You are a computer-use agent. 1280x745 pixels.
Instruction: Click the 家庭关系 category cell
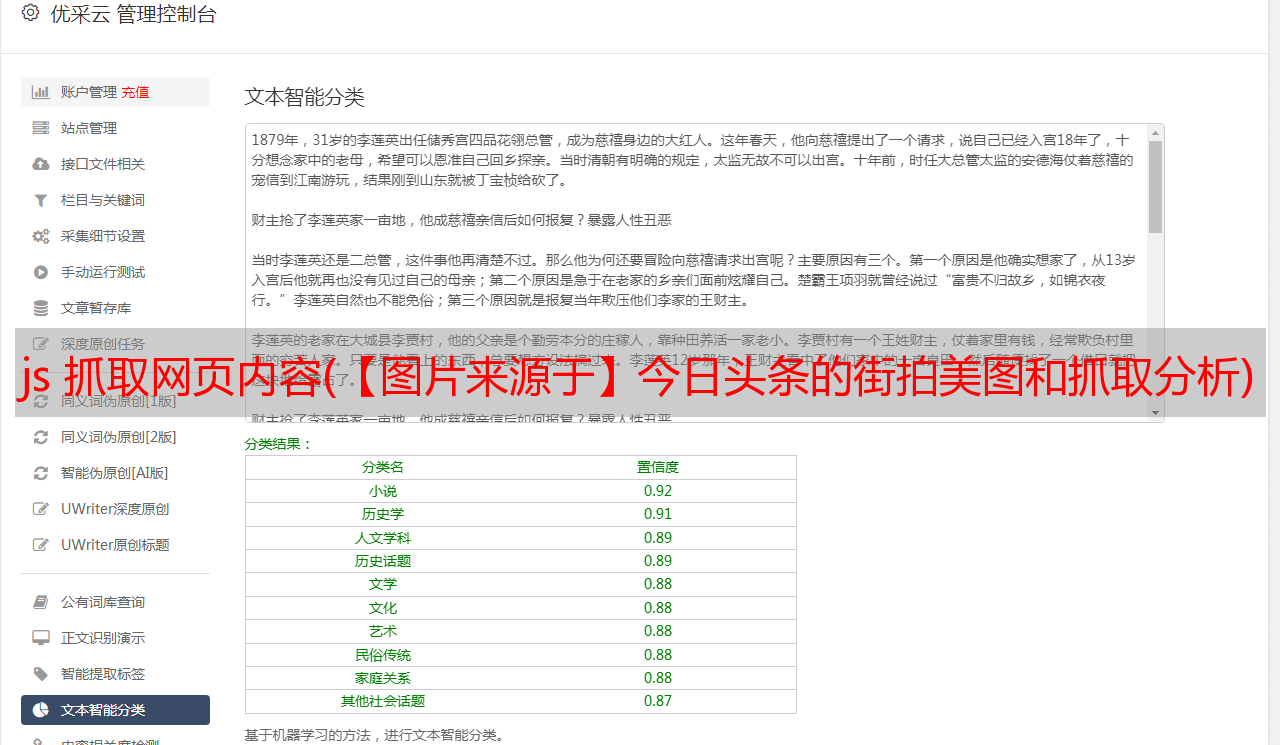click(382, 678)
